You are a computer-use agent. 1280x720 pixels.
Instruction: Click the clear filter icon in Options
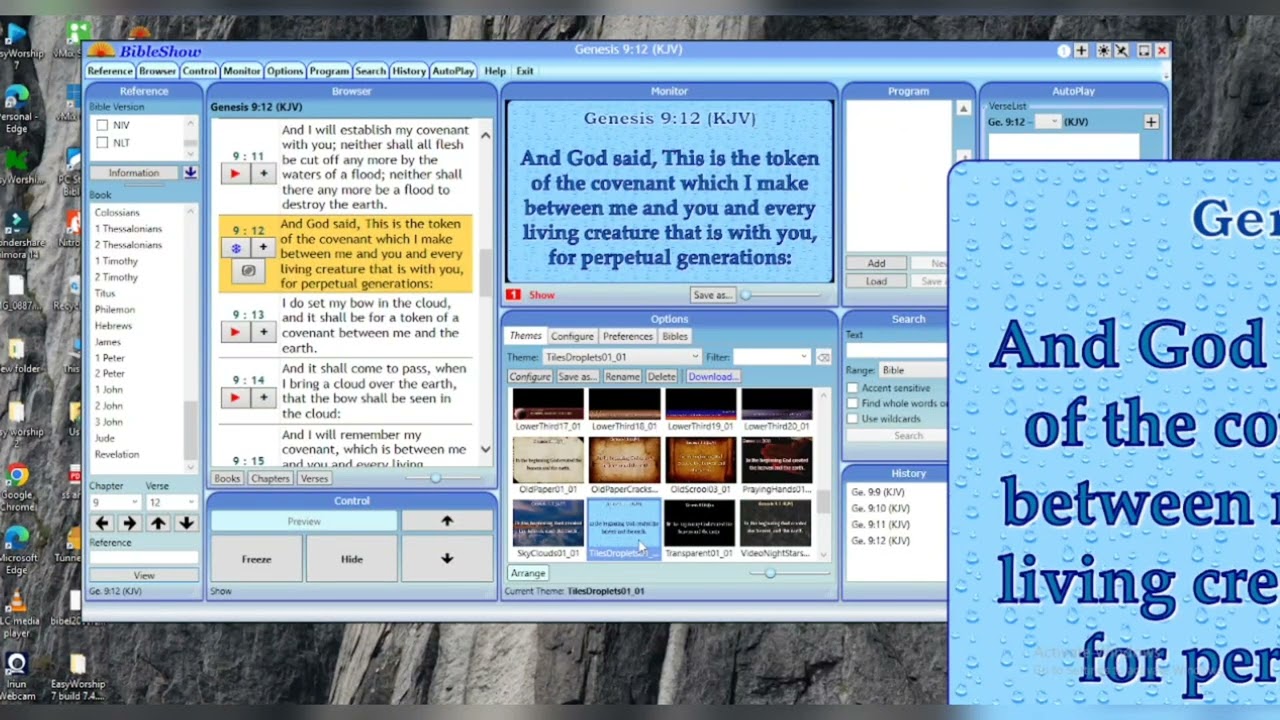822,357
